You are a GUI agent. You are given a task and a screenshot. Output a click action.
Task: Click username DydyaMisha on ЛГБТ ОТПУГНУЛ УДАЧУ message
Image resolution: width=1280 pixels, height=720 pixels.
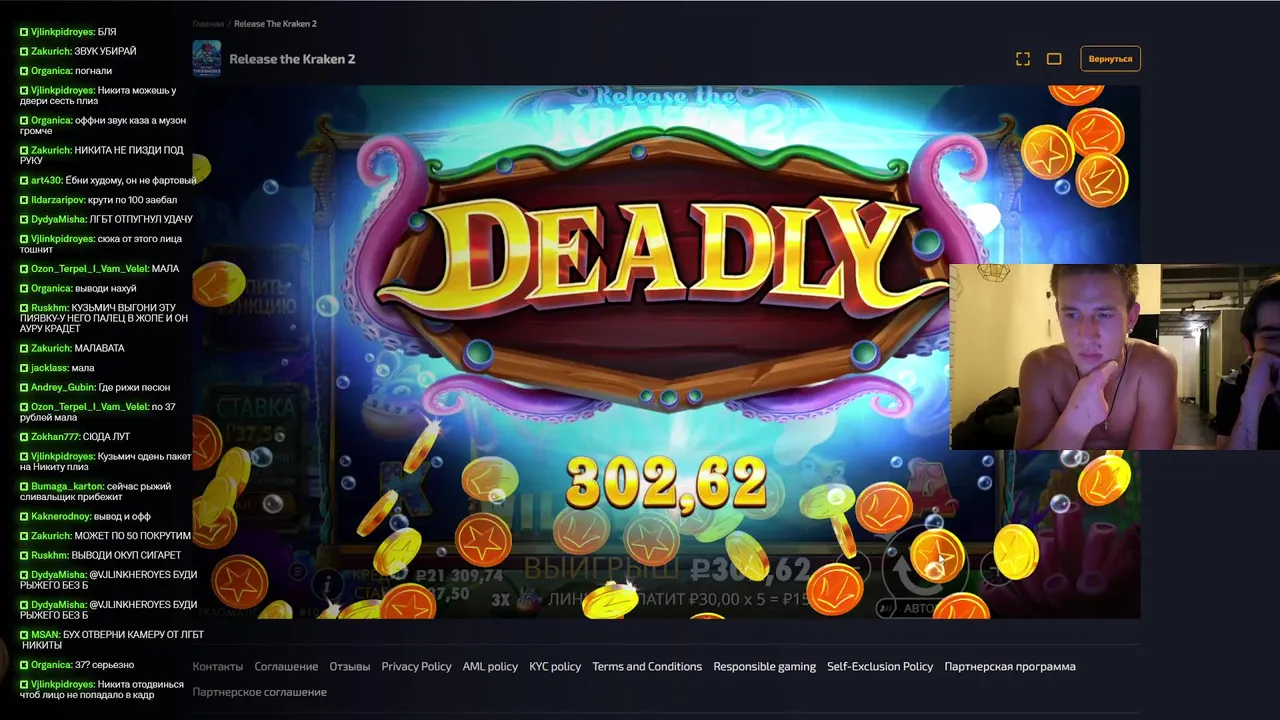[58, 219]
